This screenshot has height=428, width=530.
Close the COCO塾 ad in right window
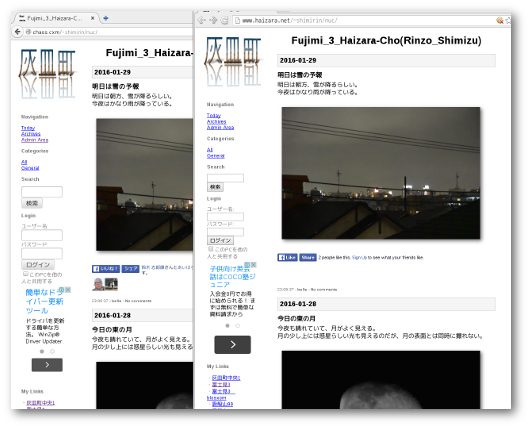(x=253, y=265)
